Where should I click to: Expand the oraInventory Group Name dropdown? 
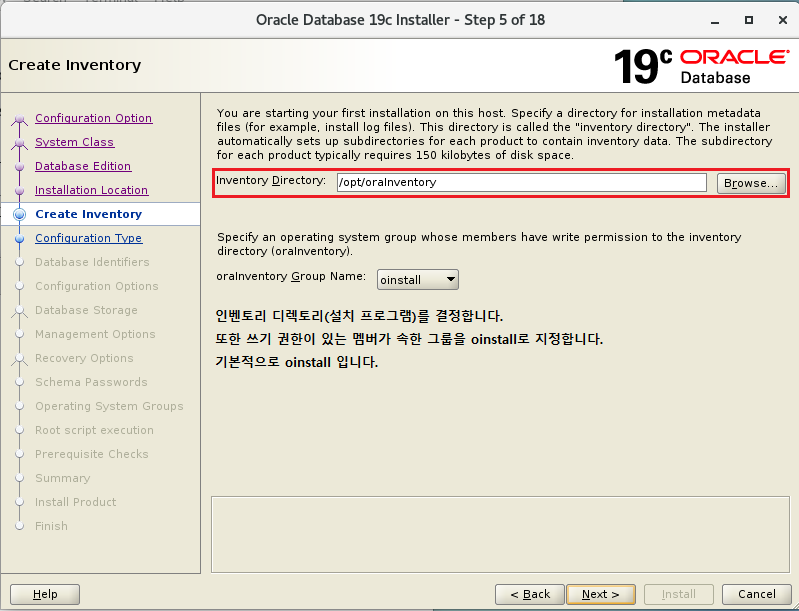point(417,280)
